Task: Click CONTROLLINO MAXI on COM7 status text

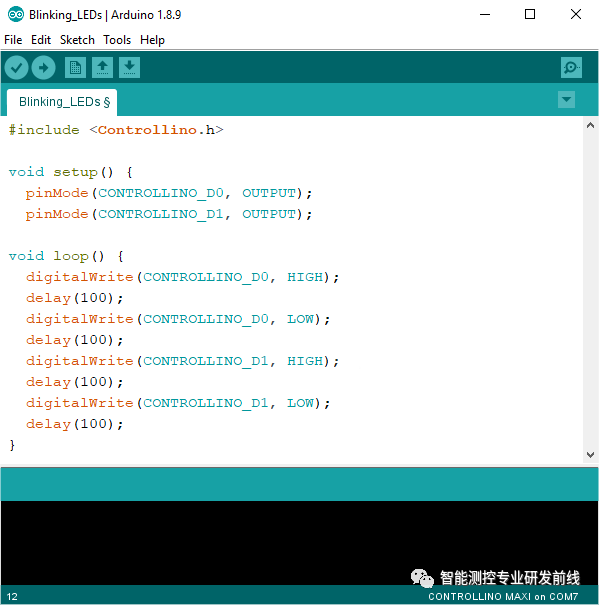Action: point(503,597)
